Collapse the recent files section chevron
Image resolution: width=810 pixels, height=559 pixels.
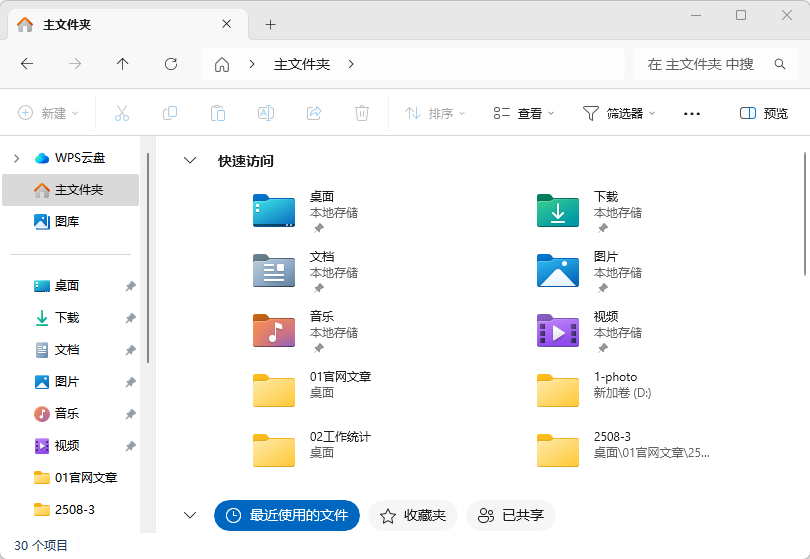coord(190,515)
